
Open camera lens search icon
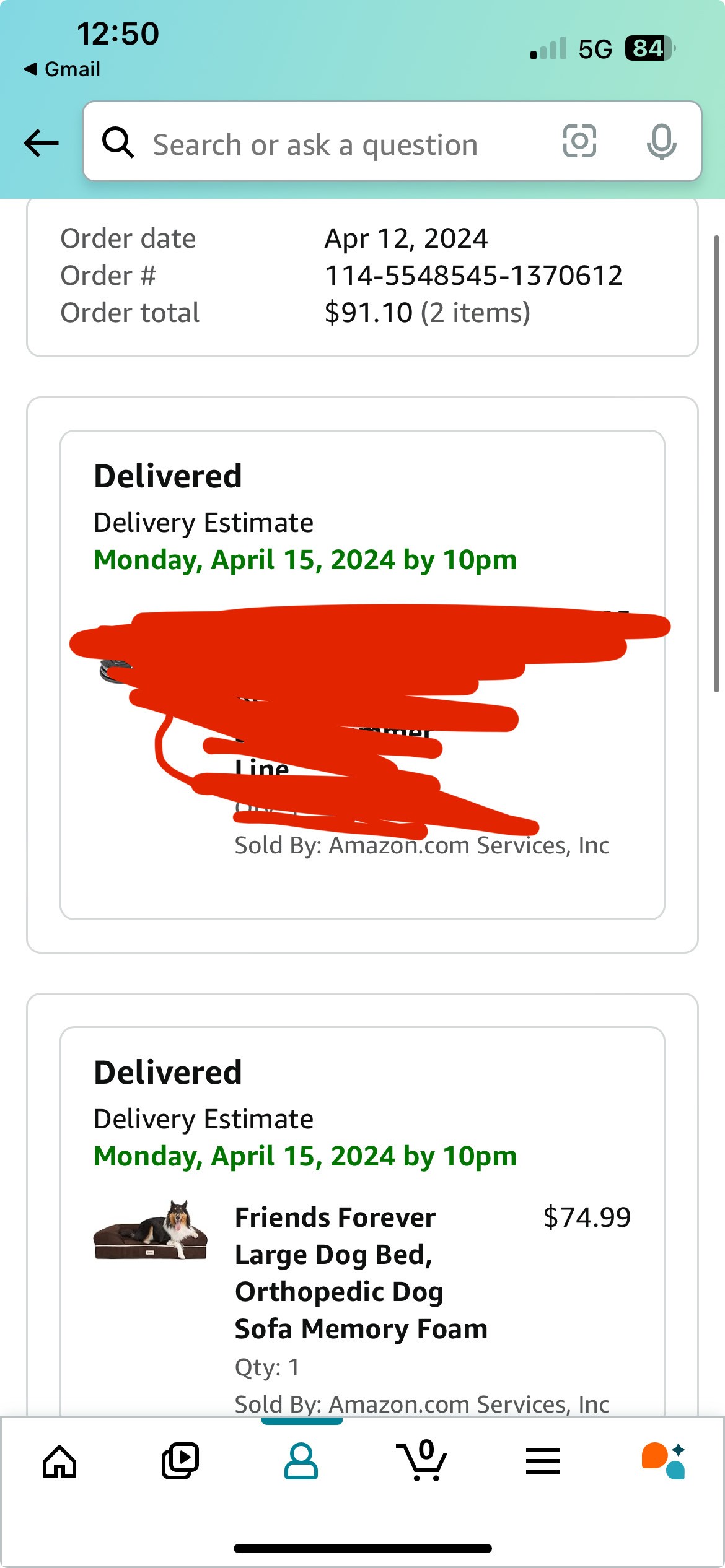tap(579, 141)
